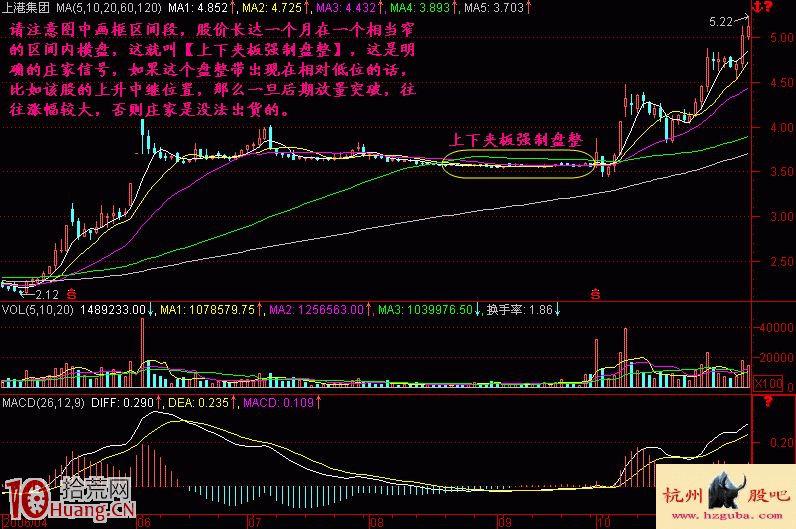Click the MACD(26,12,9) indicator label
The height and width of the screenshot is (529, 796).
(43, 403)
